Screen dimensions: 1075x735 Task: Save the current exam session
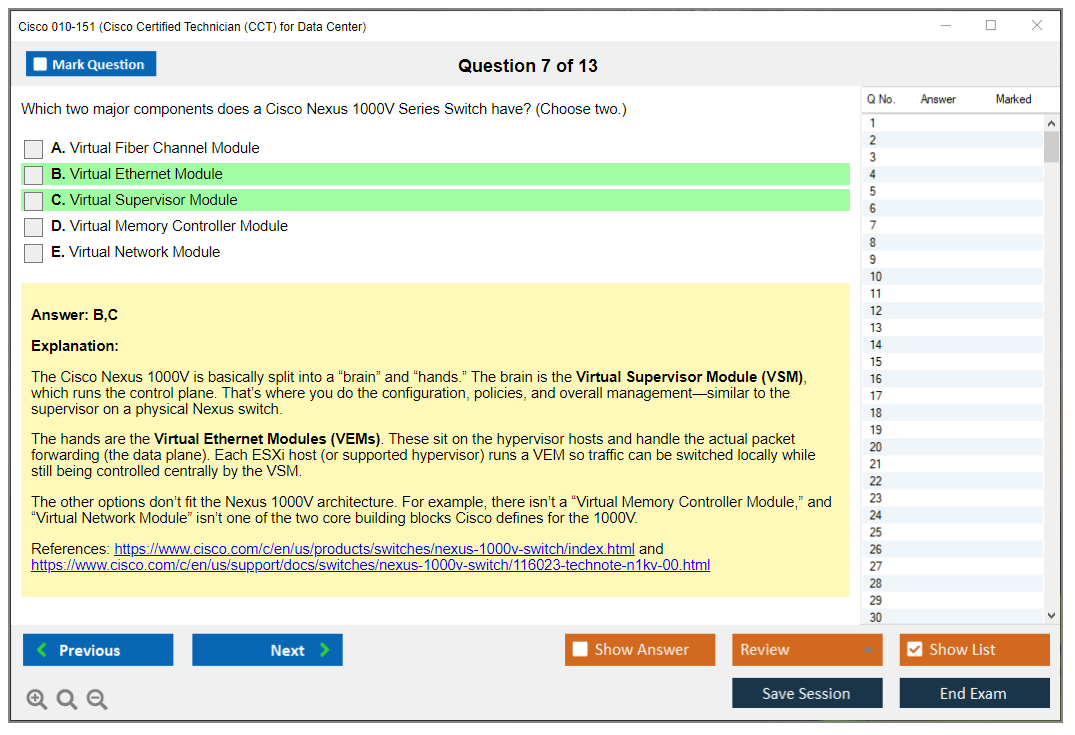806,693
